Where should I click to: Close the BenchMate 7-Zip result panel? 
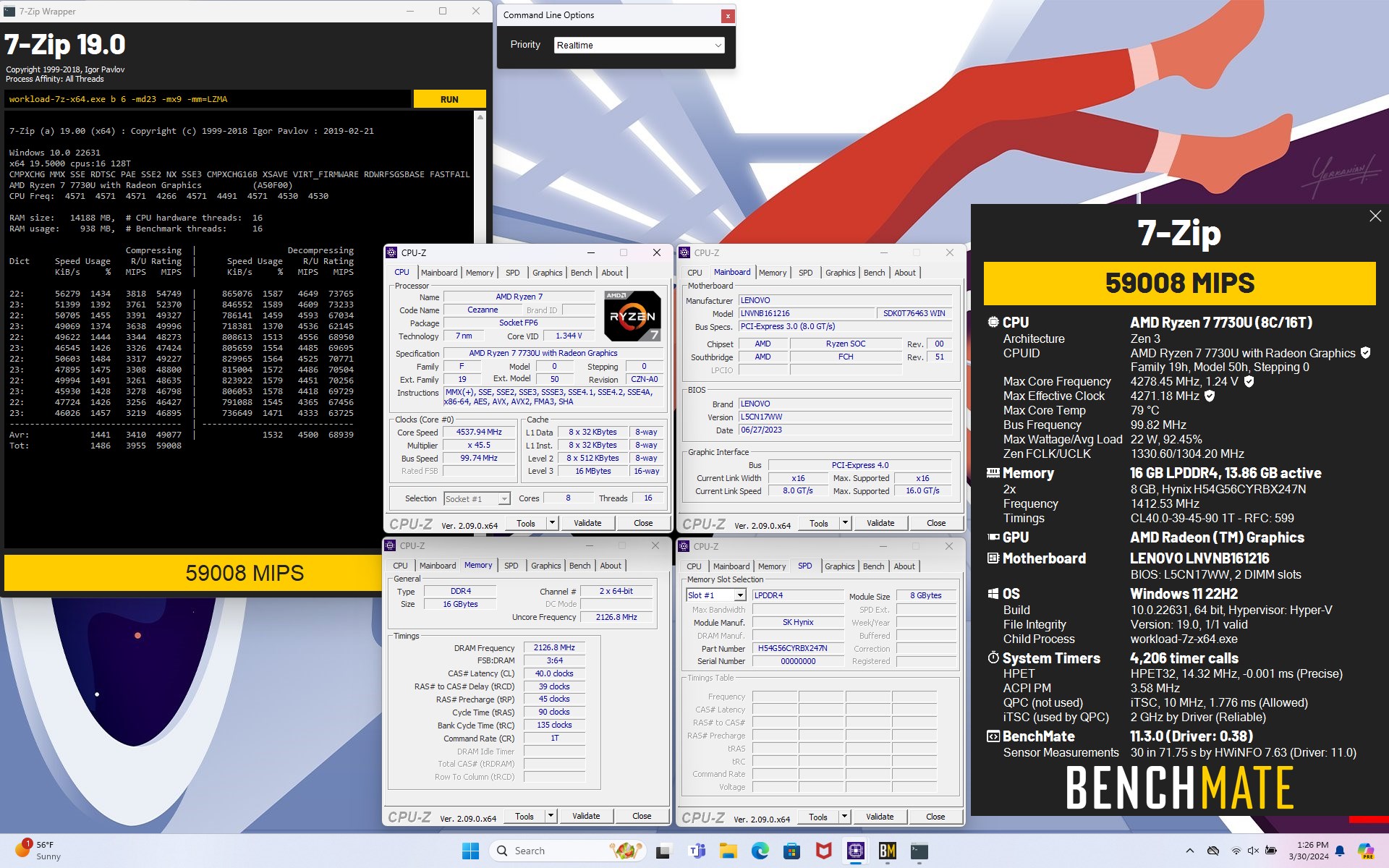1375,216
